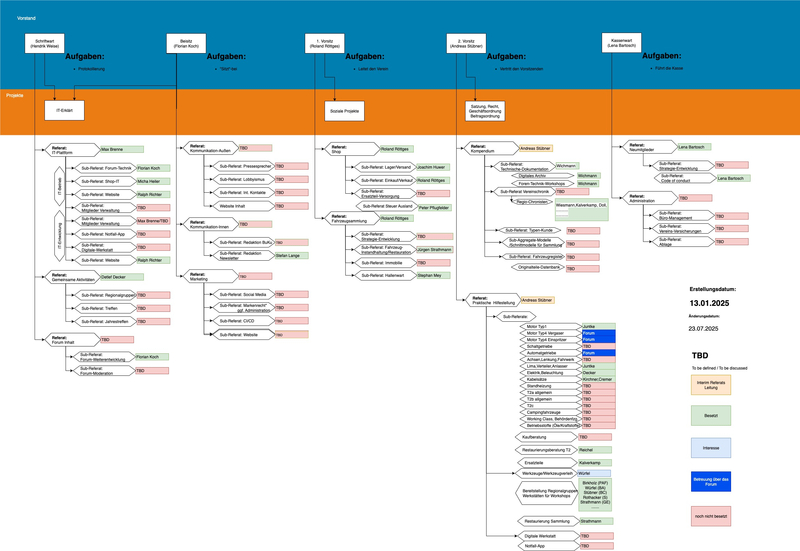Click Sub-Referat: Social Media node
Image resolution: width=800 pixels, height=551 pixels.
[244, 294]
